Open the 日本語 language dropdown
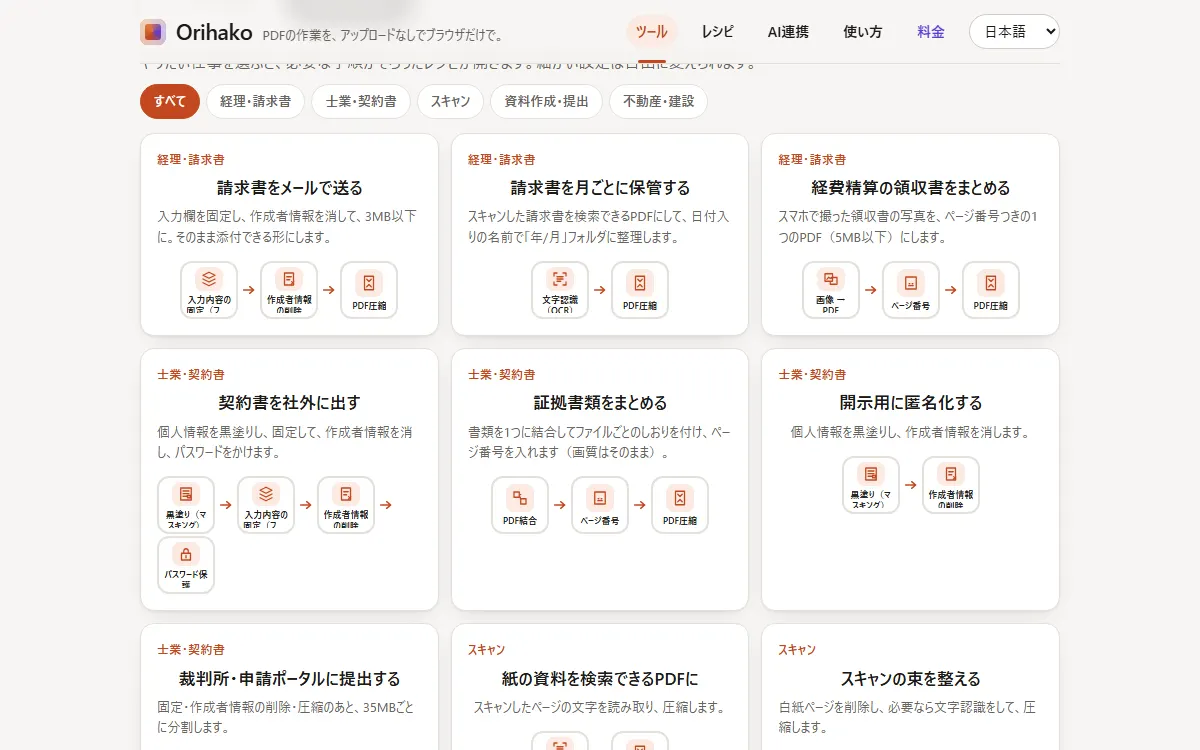Viewport: 1200px width, 750px height. point(1014,31)
